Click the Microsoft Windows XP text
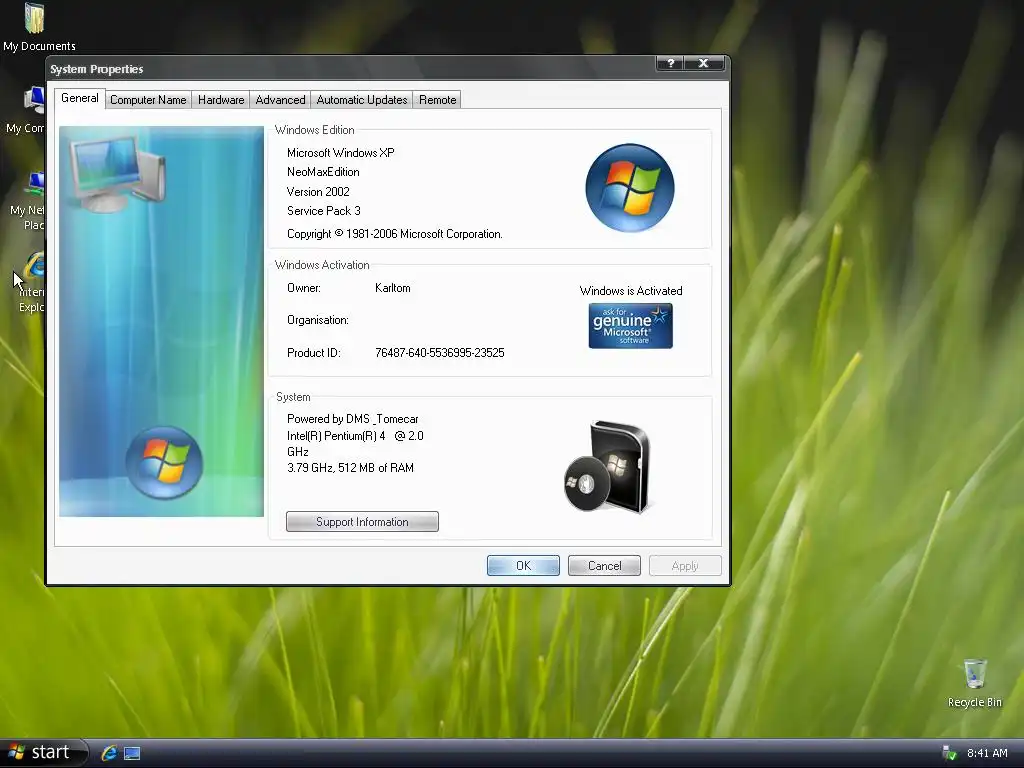The image size is (1024, 768). [340, 153]
